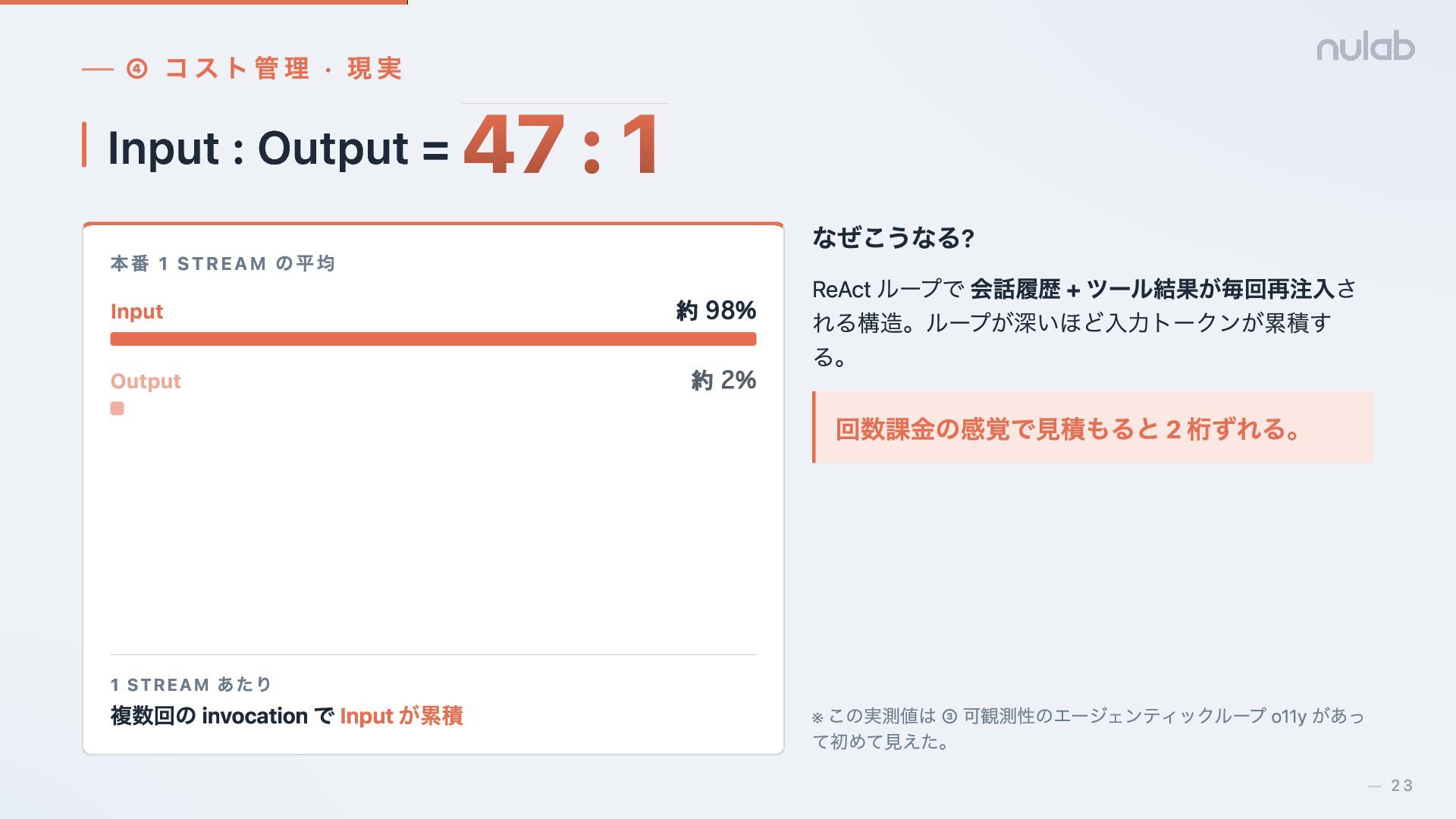The image size is (1456, 819).
Task: Click the circled 3 icon in the footnote
Action: point(949,716)
